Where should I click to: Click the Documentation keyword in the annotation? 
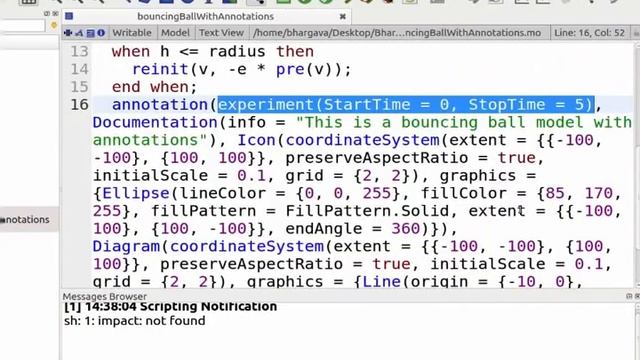[x=155, y=122]
